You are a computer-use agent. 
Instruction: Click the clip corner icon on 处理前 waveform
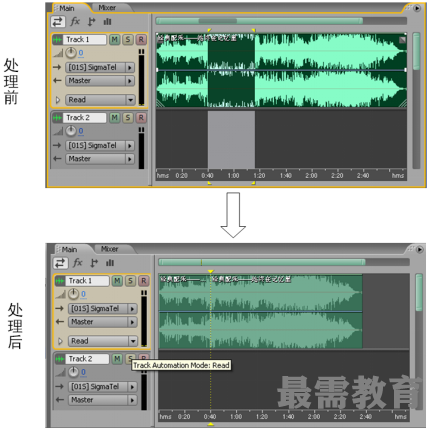(x=403, y=40)
